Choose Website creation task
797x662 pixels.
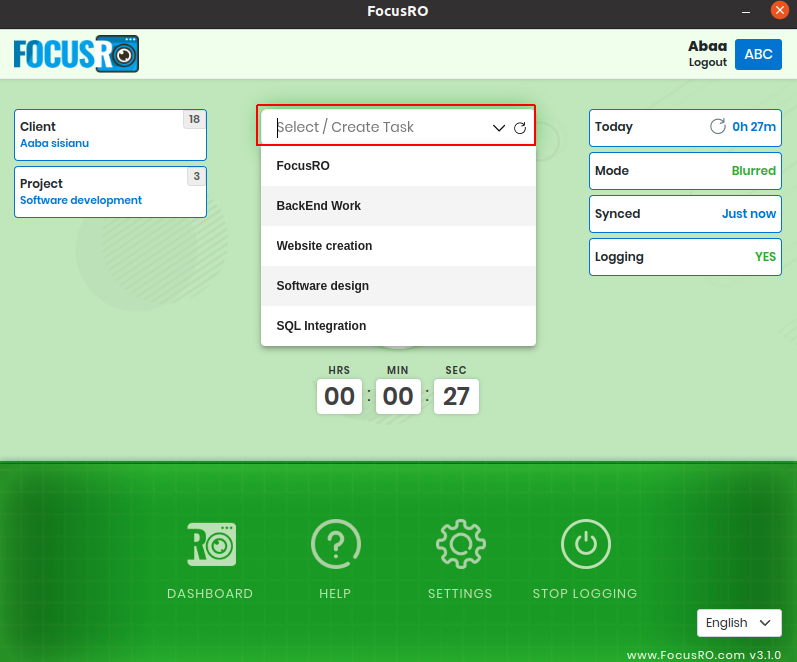[398, 246]
